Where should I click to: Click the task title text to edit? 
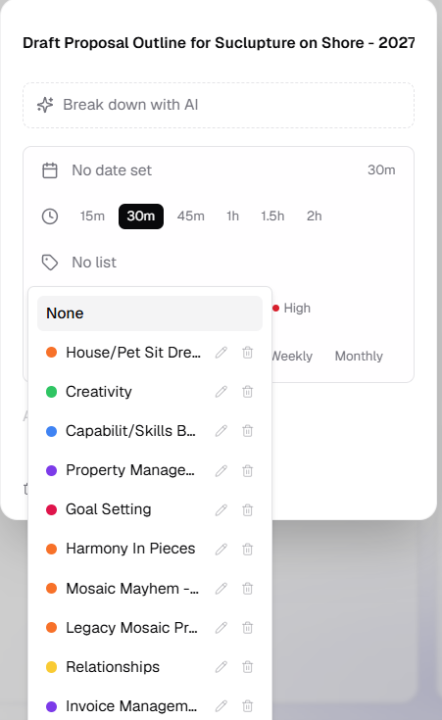coord(218,43)
